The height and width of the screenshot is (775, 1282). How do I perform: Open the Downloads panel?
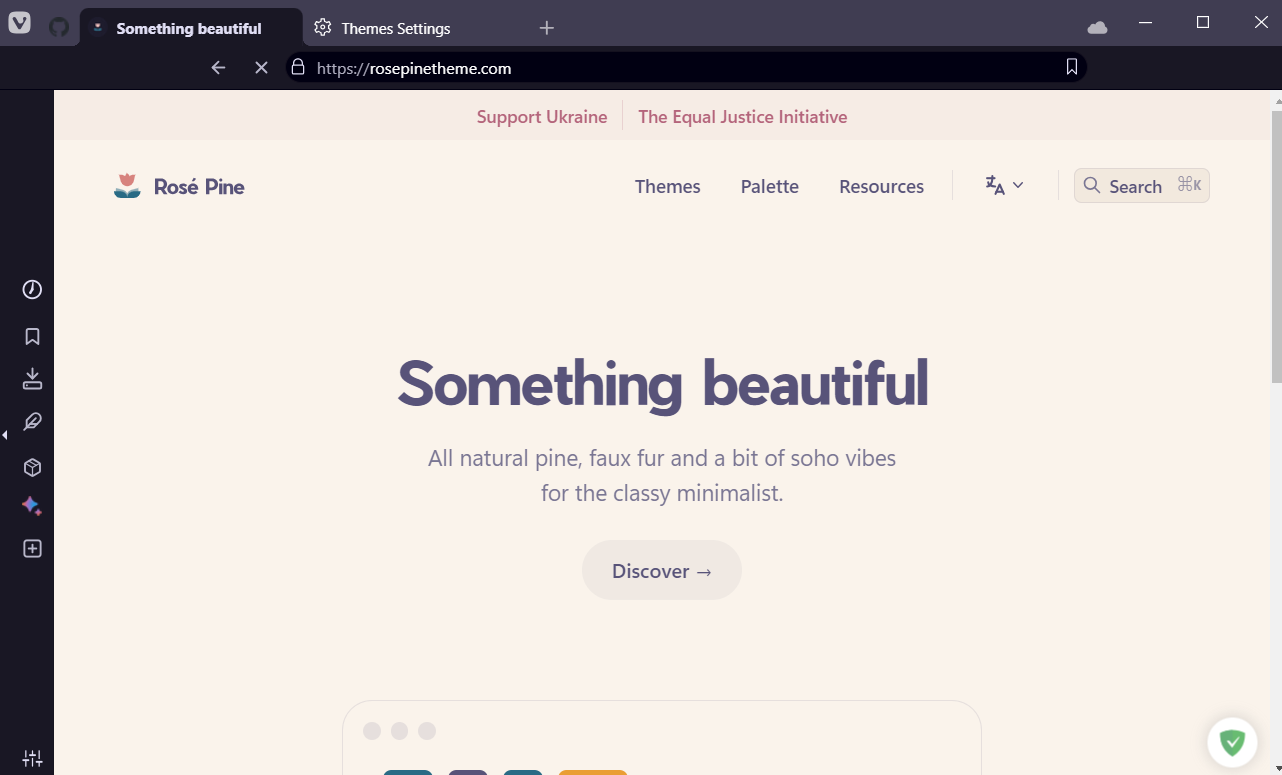click(x=31, y=378)
